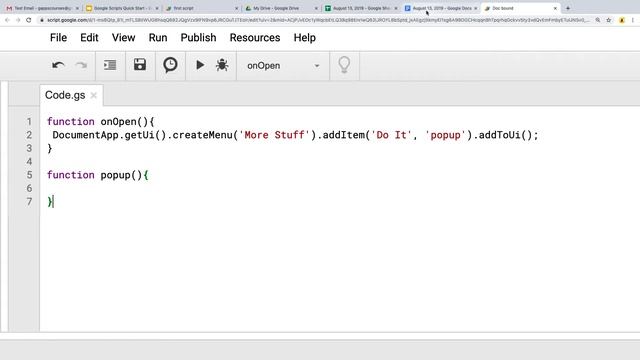Close the Doc bound browser tab
The image size is (640, 360).
555,8
